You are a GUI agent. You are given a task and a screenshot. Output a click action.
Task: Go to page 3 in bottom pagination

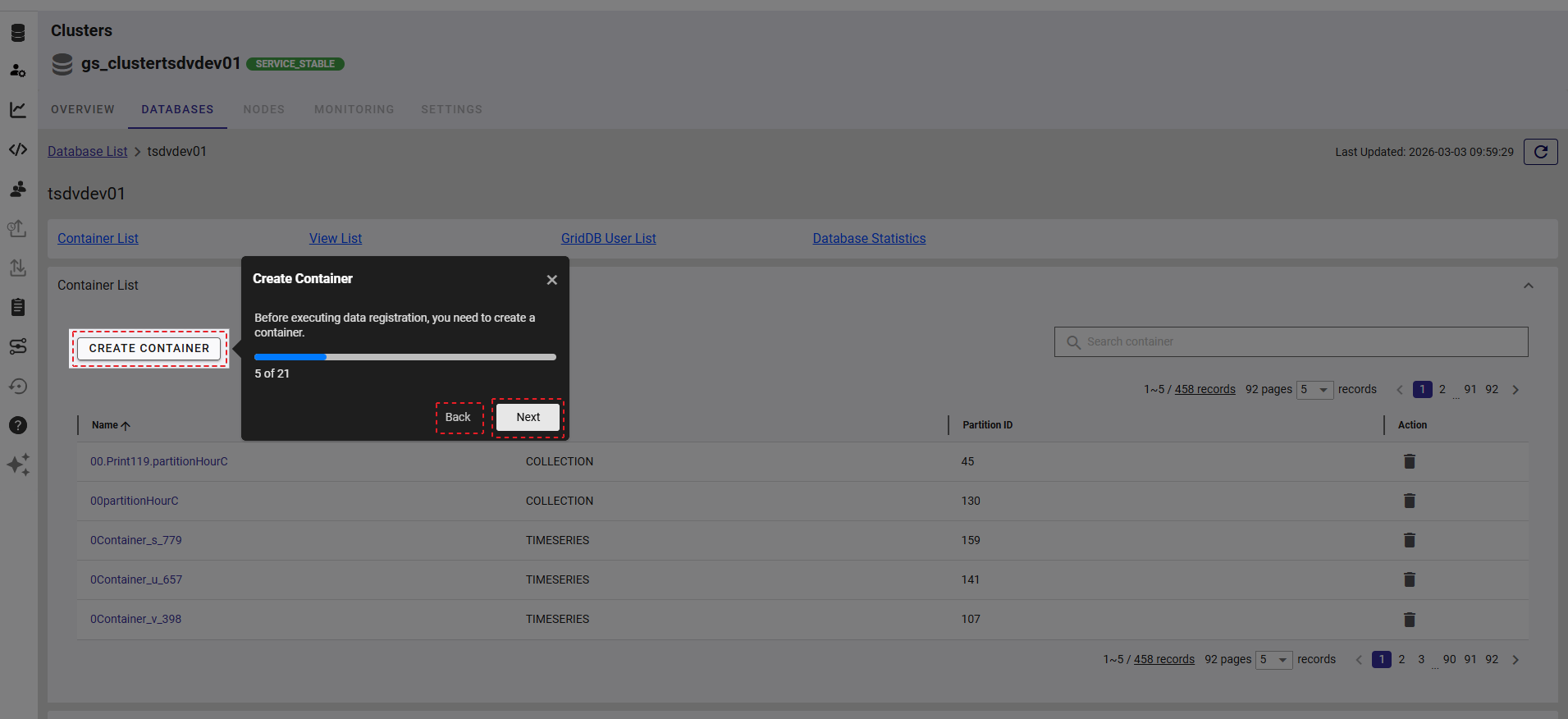[x=1421, y=660]
